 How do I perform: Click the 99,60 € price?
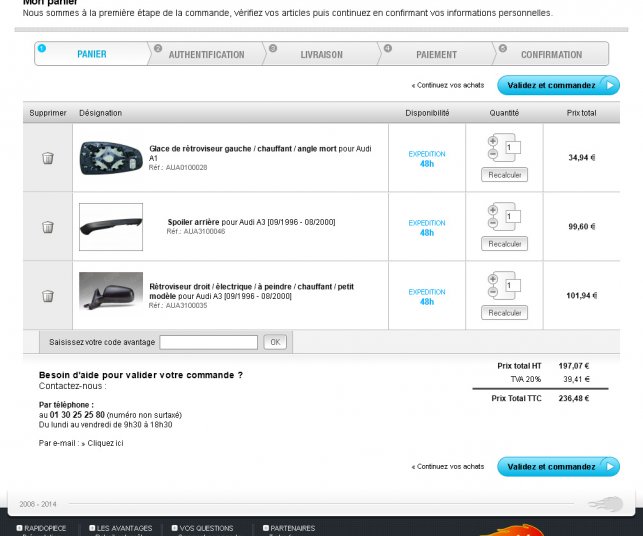tap(581, 226)
